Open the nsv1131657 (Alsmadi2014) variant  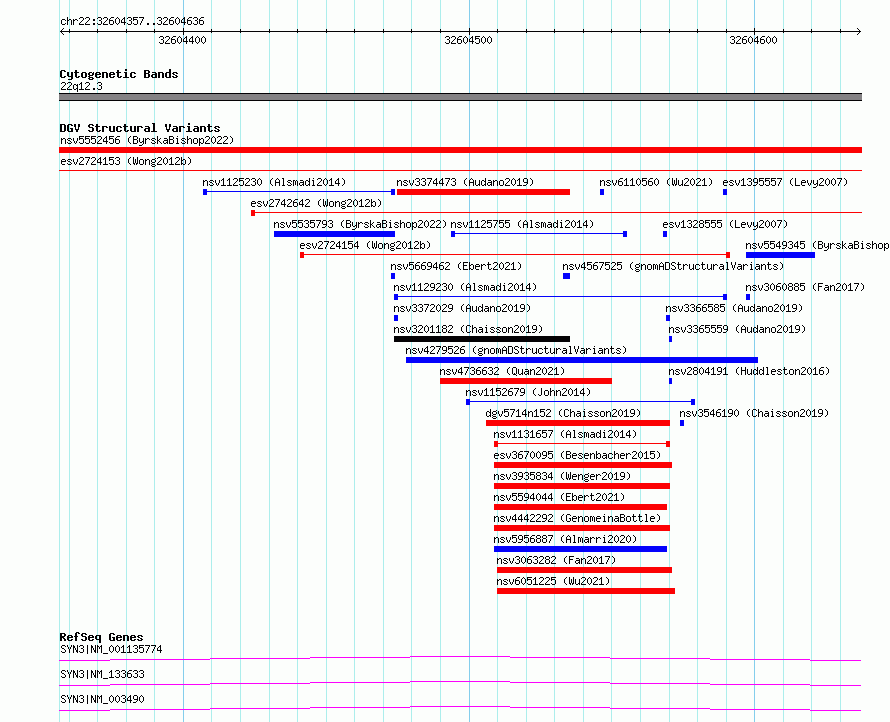click(x=582, y=444)
